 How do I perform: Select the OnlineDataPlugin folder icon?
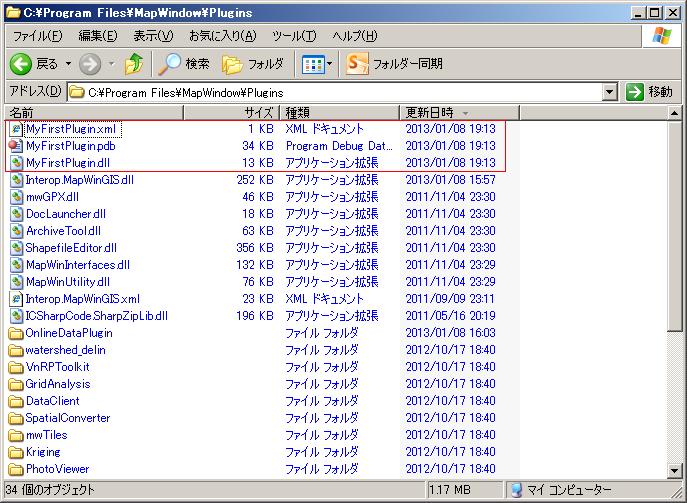pyautogui.click(x=16, y=333)
